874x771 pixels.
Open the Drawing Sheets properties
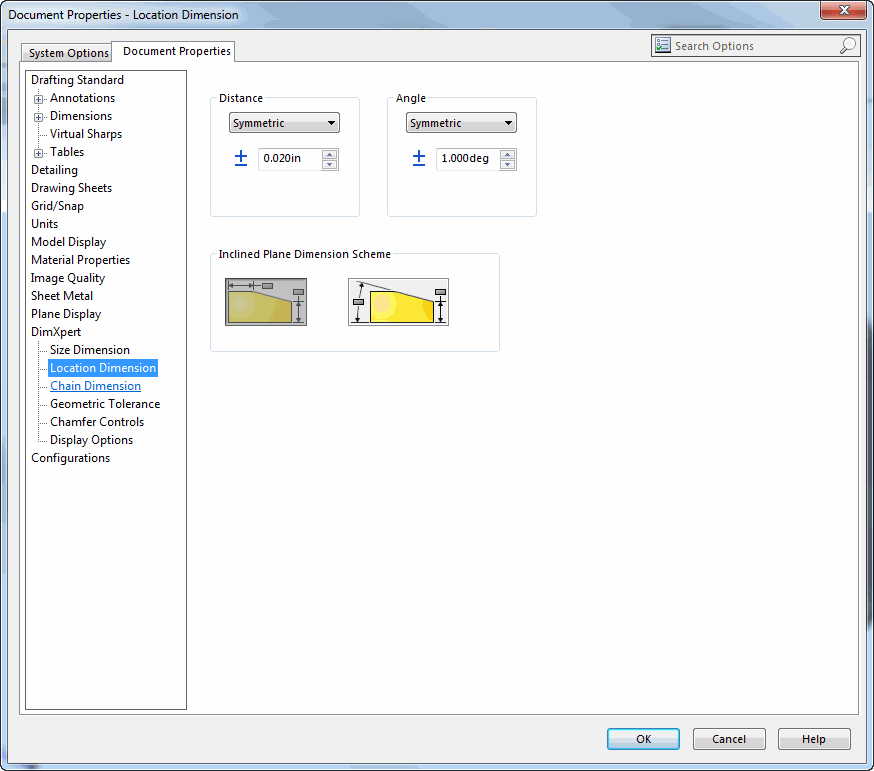[x=71, y=188]
